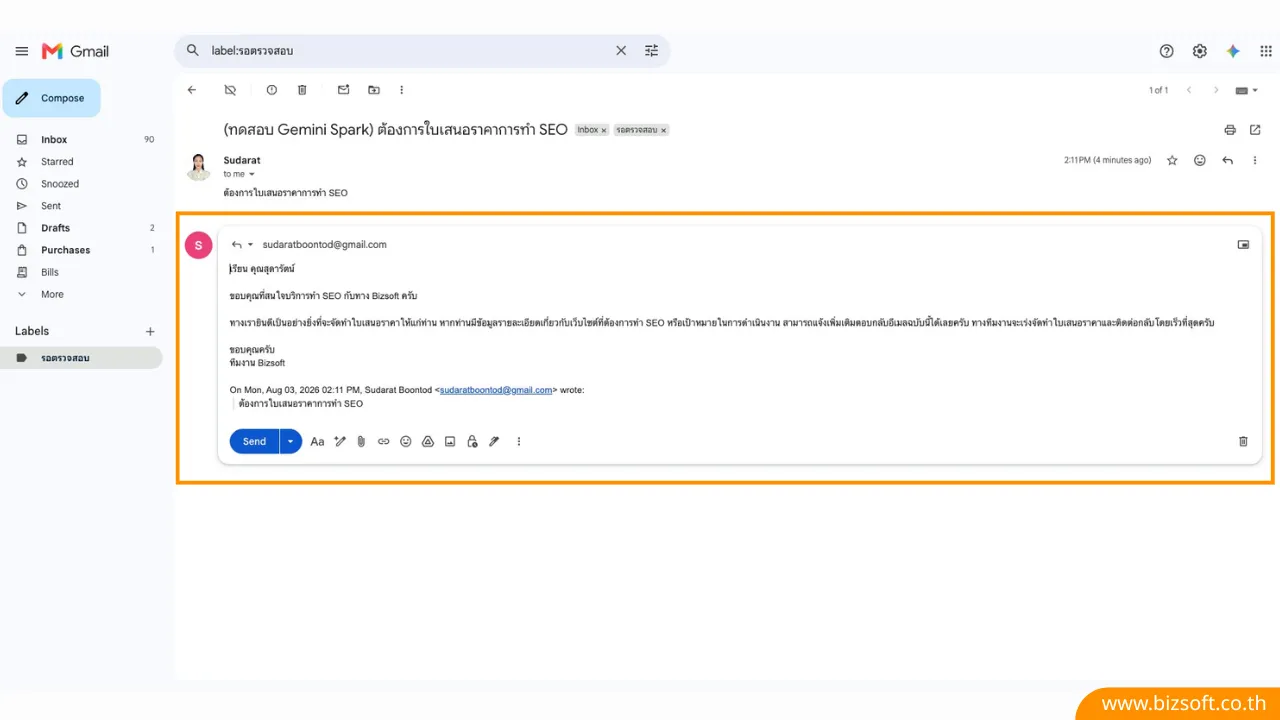Open the Gemini sparkle icon

pyautogui.click(x=1233, y=51)
